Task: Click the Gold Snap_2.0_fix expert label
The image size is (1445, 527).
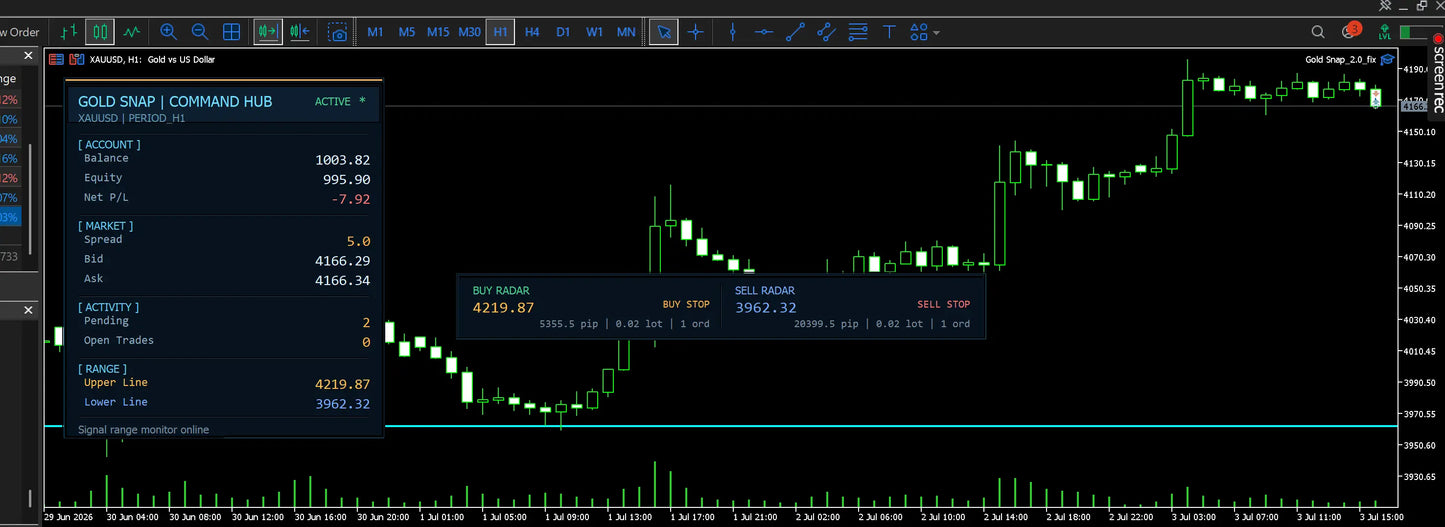Action: (1341, 60)
